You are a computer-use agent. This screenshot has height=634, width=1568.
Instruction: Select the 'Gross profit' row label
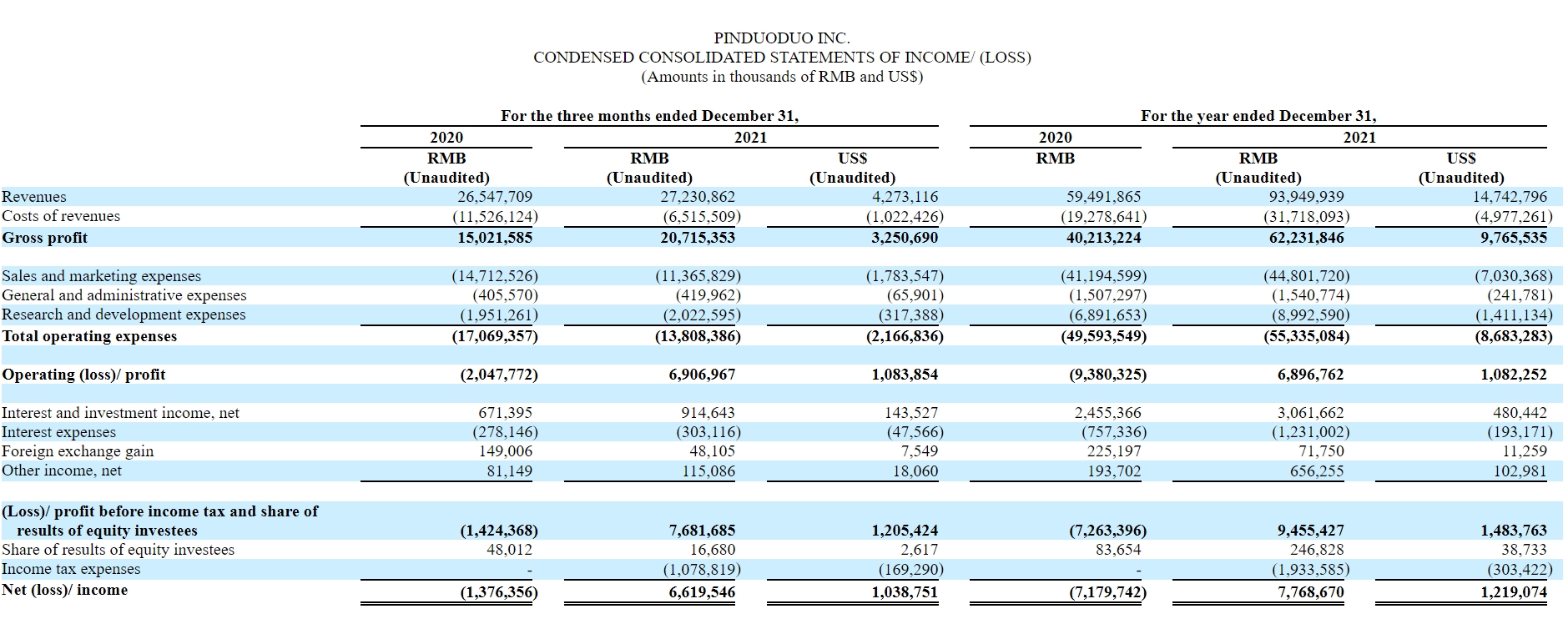tap(45, 238)
